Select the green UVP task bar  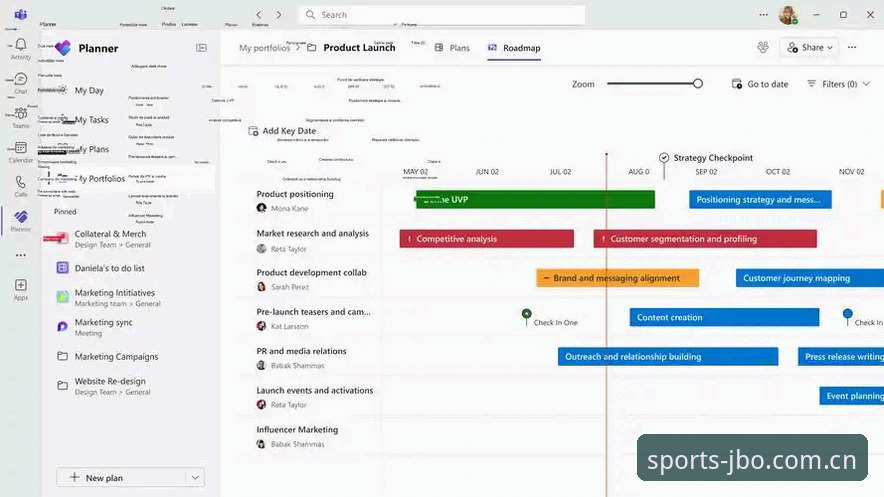click(535, 199)
